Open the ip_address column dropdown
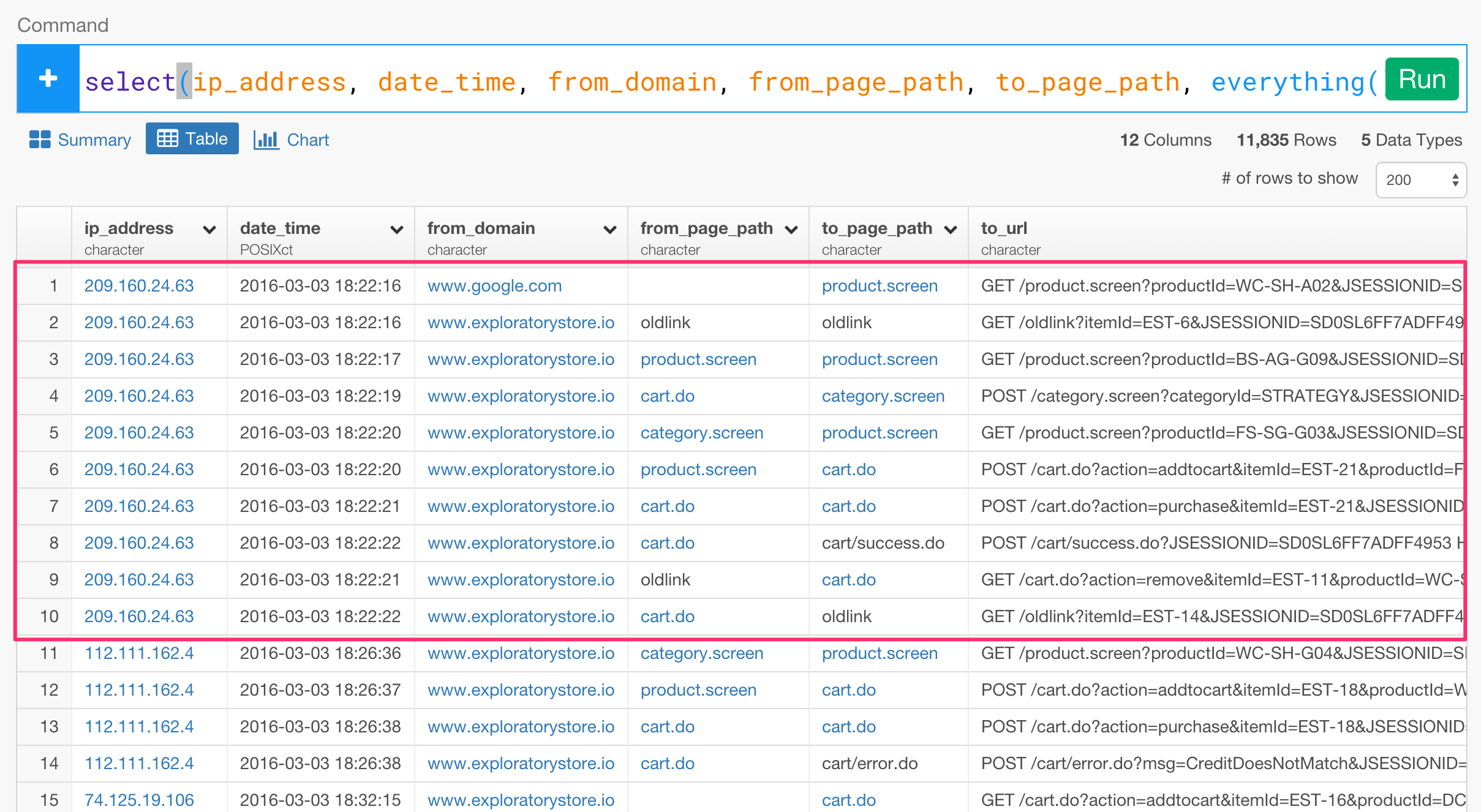 tap(209, 230)
